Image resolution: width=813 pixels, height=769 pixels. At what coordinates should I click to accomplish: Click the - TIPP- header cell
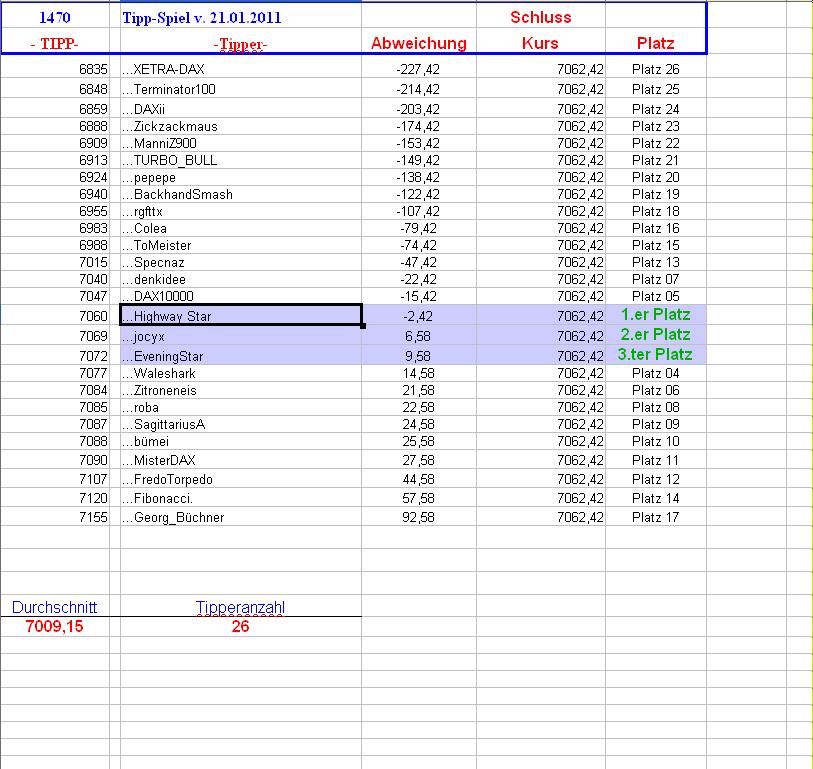tap(55, 43)
